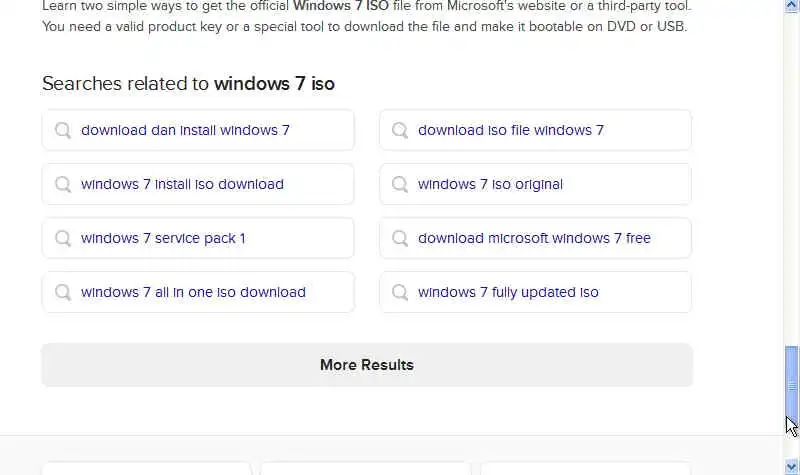Select the "download microsoft windows 7 free" link text
The width and height of the screenshot is (800, 475).
pyautogui.click(x=534, y=238)
